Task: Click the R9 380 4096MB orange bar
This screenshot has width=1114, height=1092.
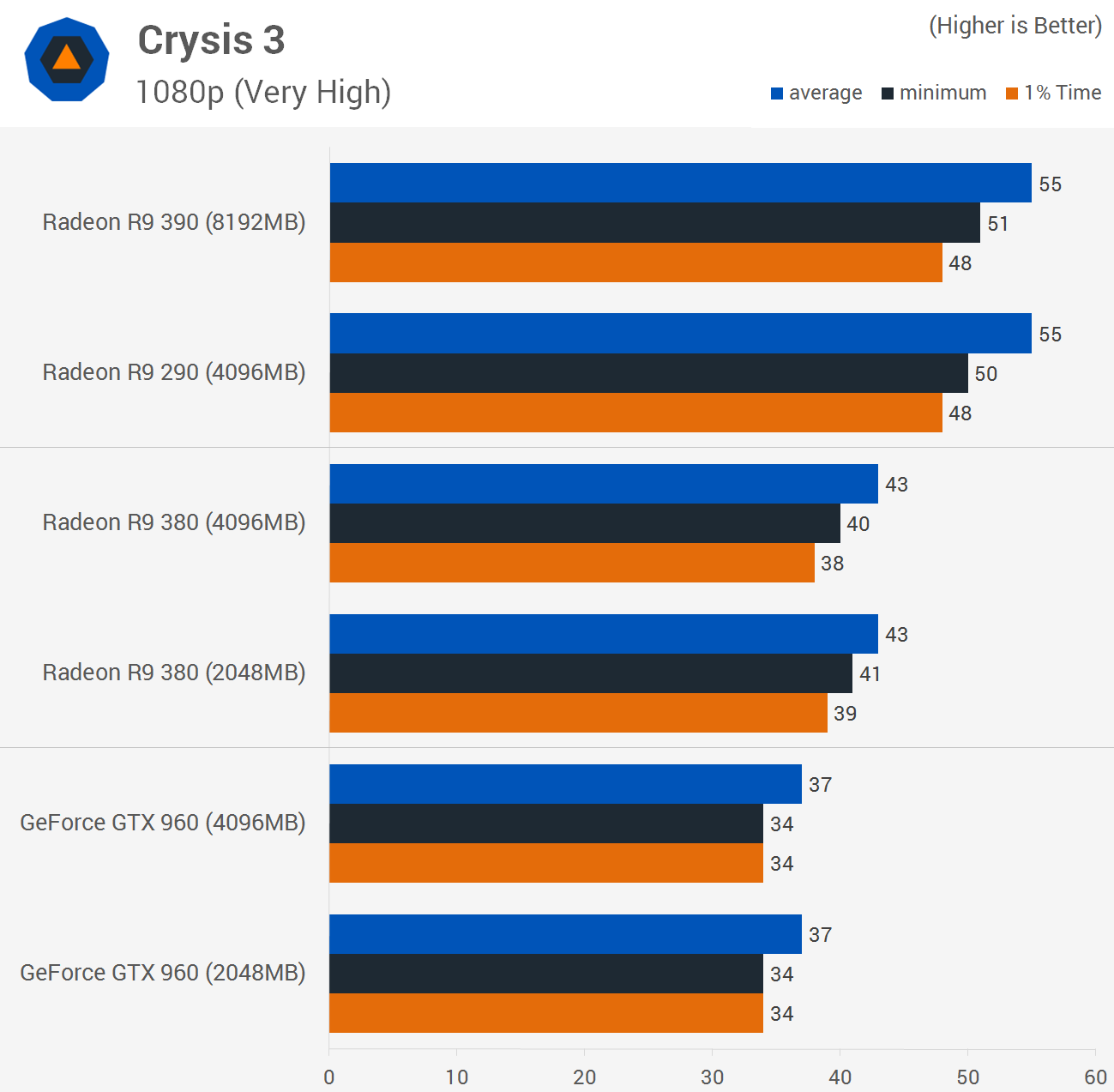Action: (572, 563)
